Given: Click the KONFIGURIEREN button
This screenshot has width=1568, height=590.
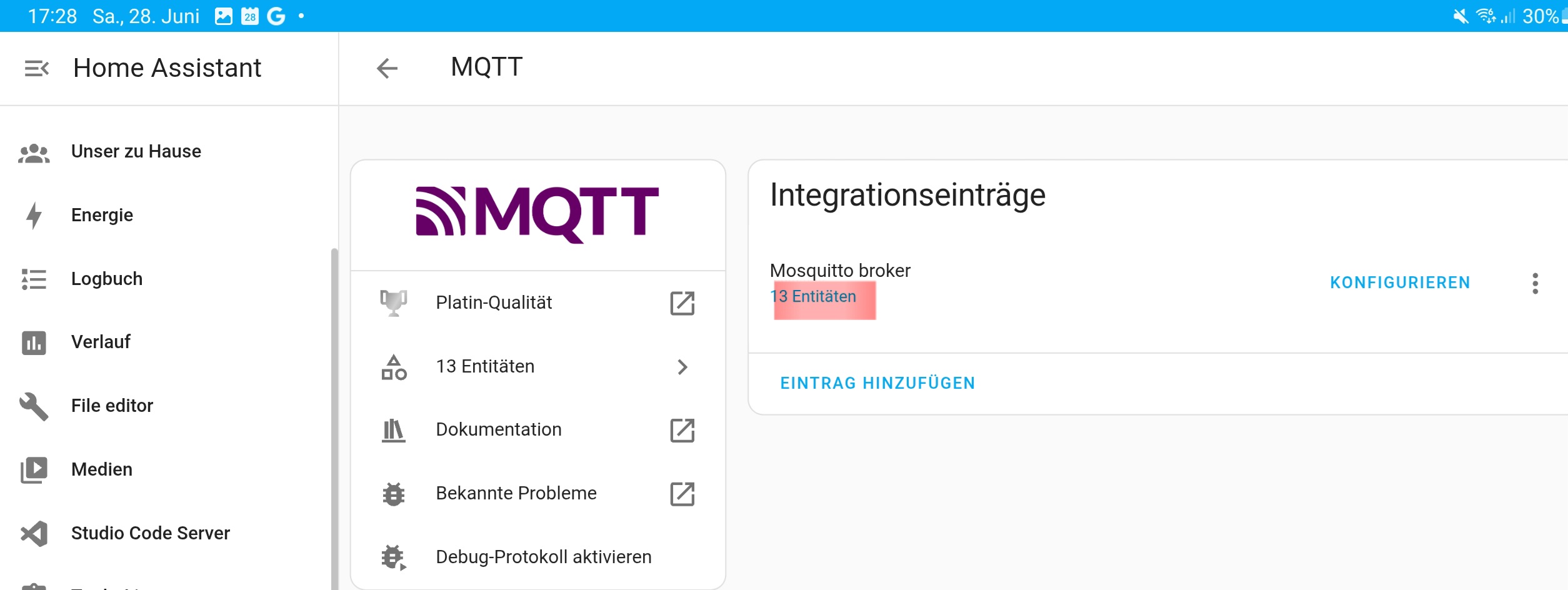Looking at the screenshot, I should pyautogui.click(x=1399, y=283).
